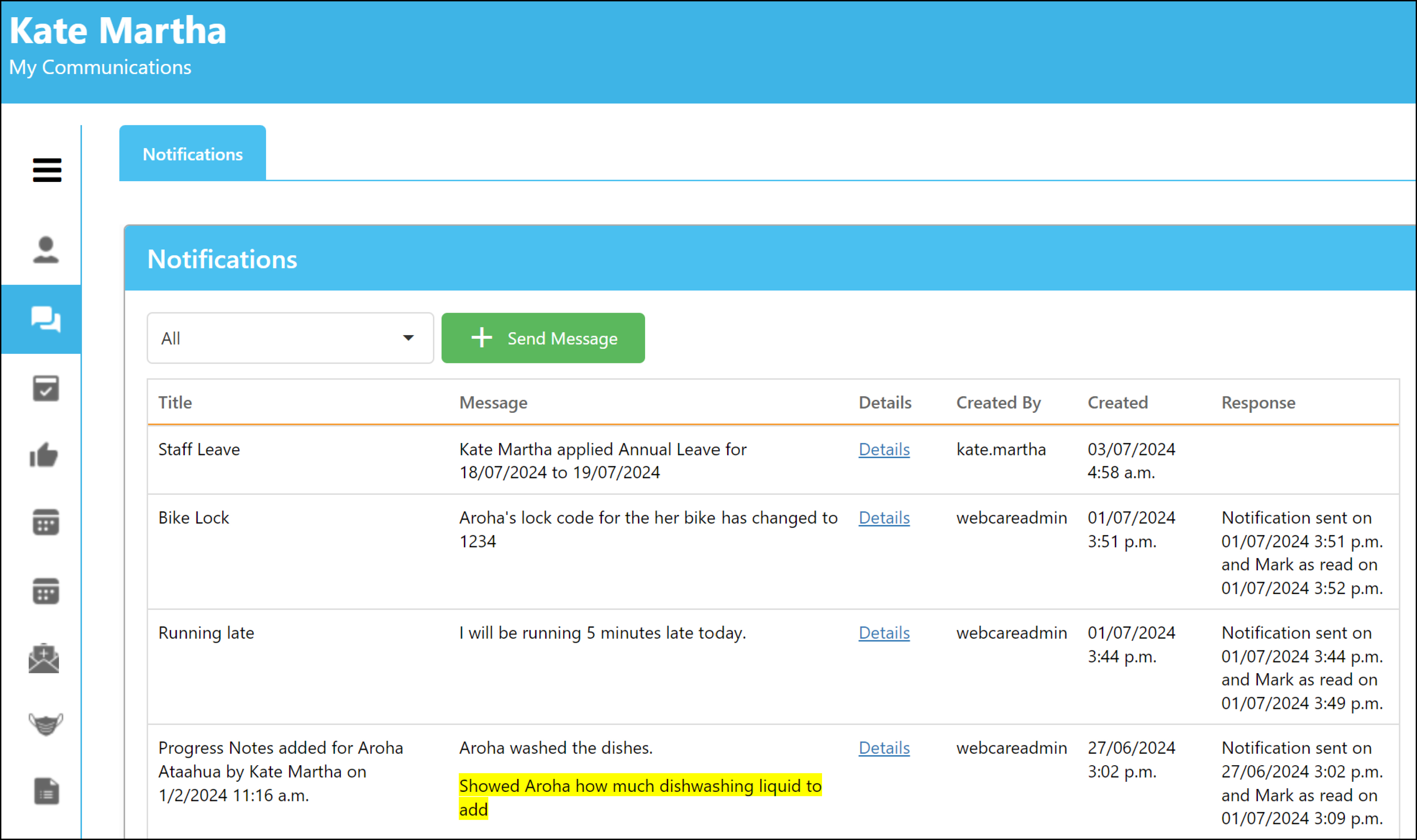Click the face mask icon in sidebar
This screenshot has height=840, width=1417.
[45, 725]
